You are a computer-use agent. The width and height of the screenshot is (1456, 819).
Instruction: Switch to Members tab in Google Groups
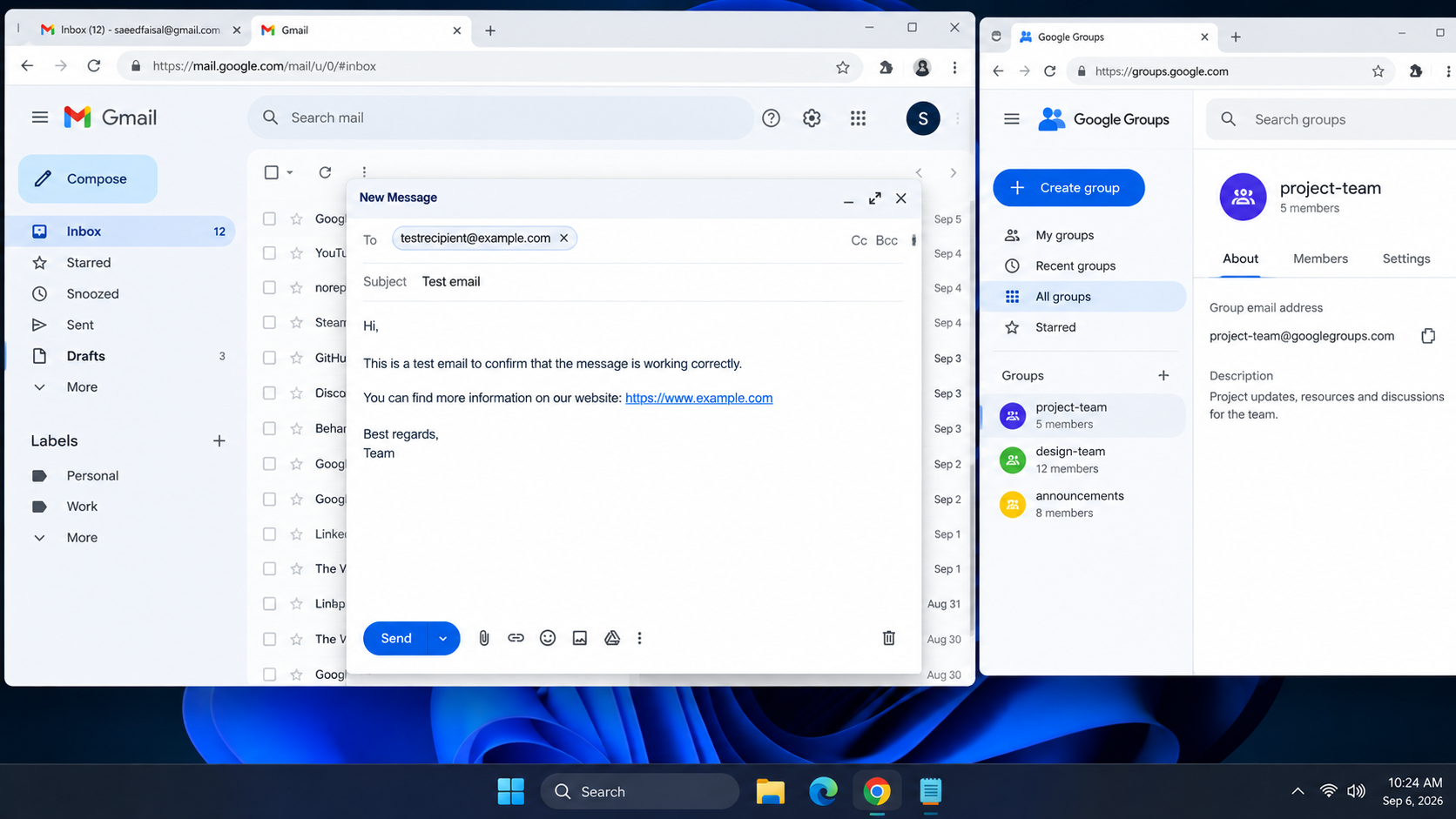coord(1320,258)
